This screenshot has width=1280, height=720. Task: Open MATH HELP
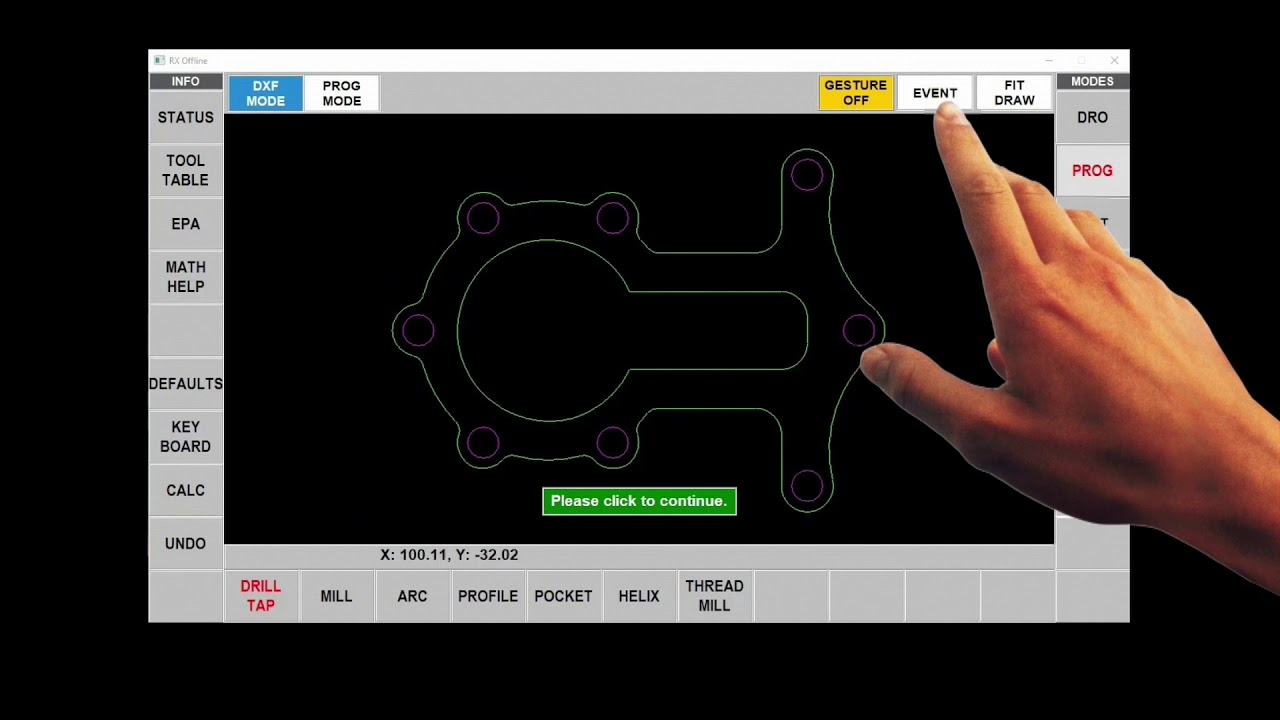[186, 277]
